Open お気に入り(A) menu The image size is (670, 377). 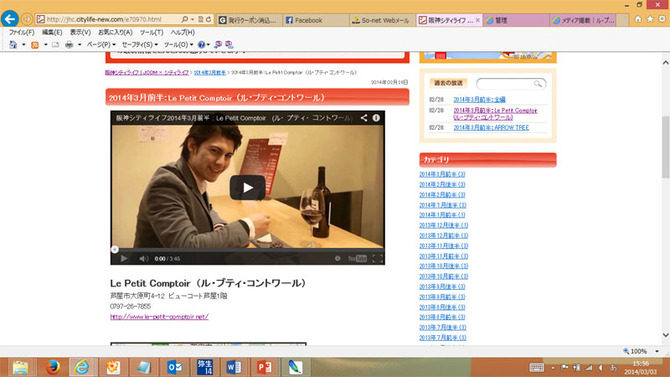tap(115, 32)
